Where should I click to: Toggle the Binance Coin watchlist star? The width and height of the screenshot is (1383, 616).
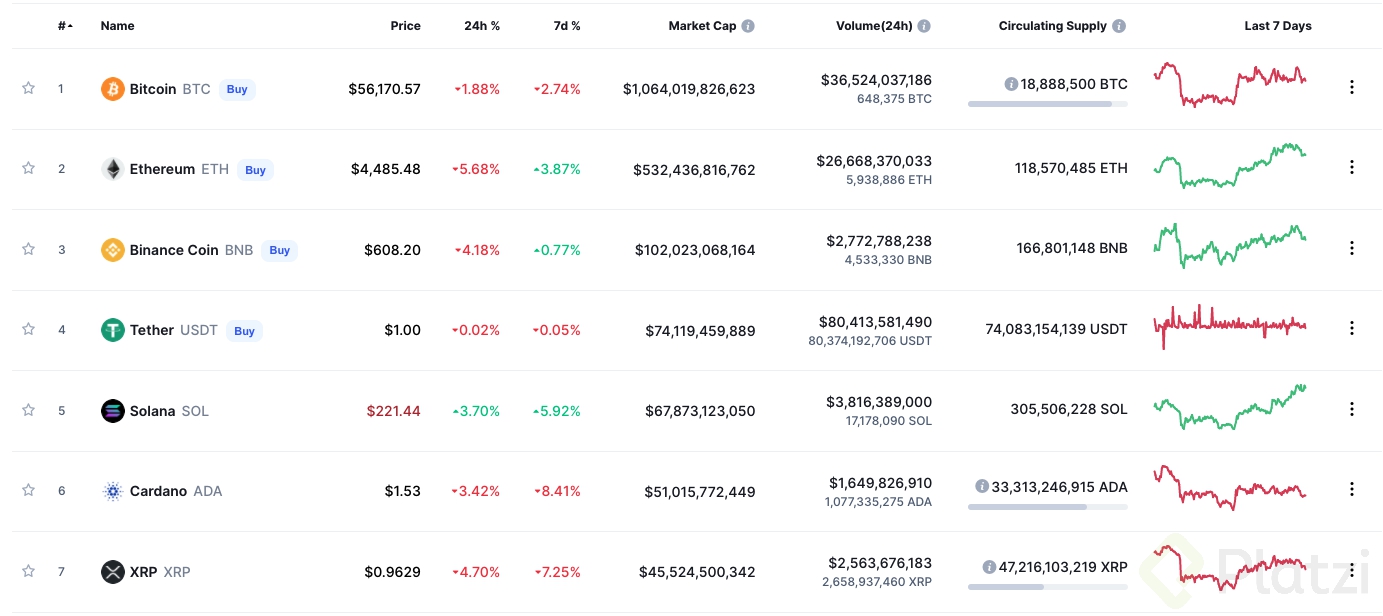(x=28, y=249)
